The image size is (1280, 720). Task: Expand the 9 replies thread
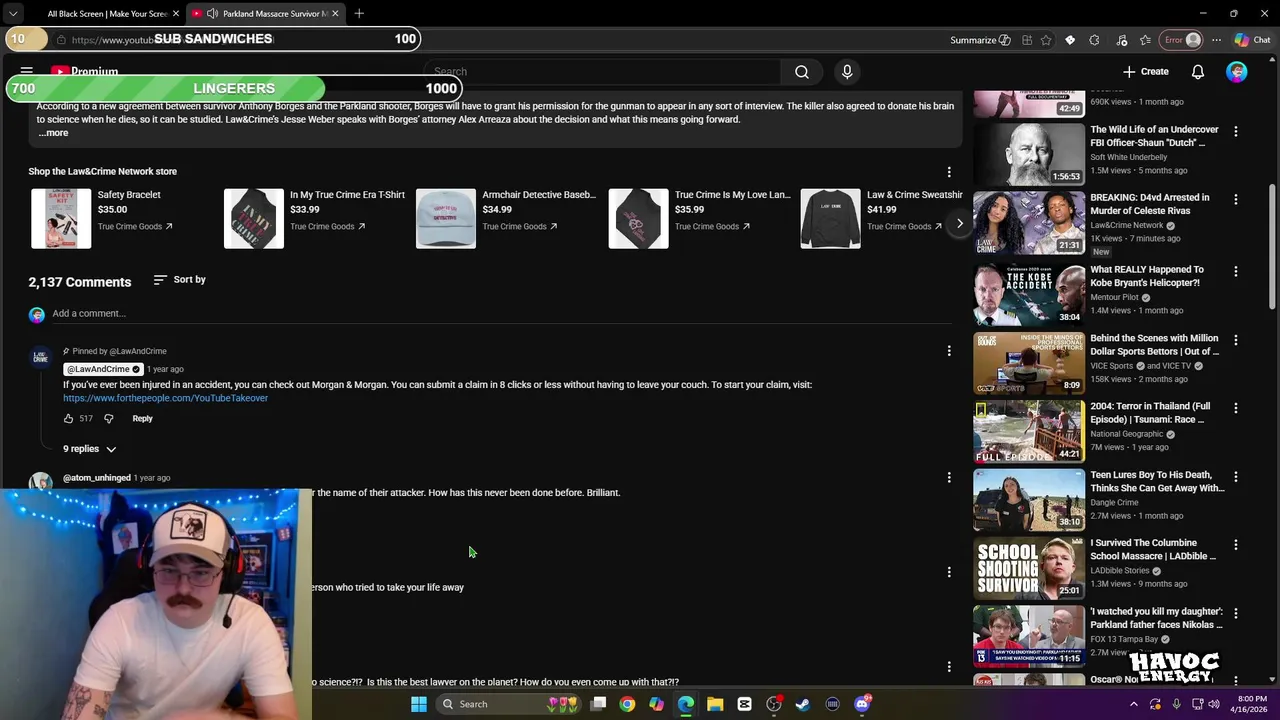pos(89,449)
